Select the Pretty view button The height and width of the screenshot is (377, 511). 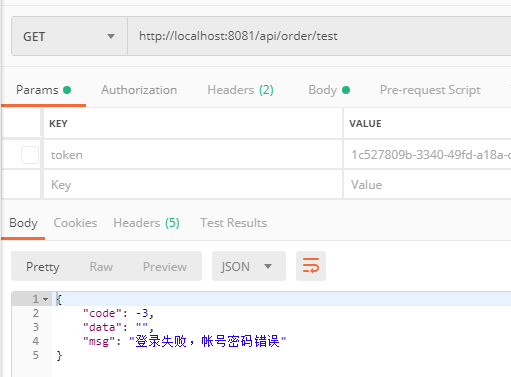click(x=43, y=267)
